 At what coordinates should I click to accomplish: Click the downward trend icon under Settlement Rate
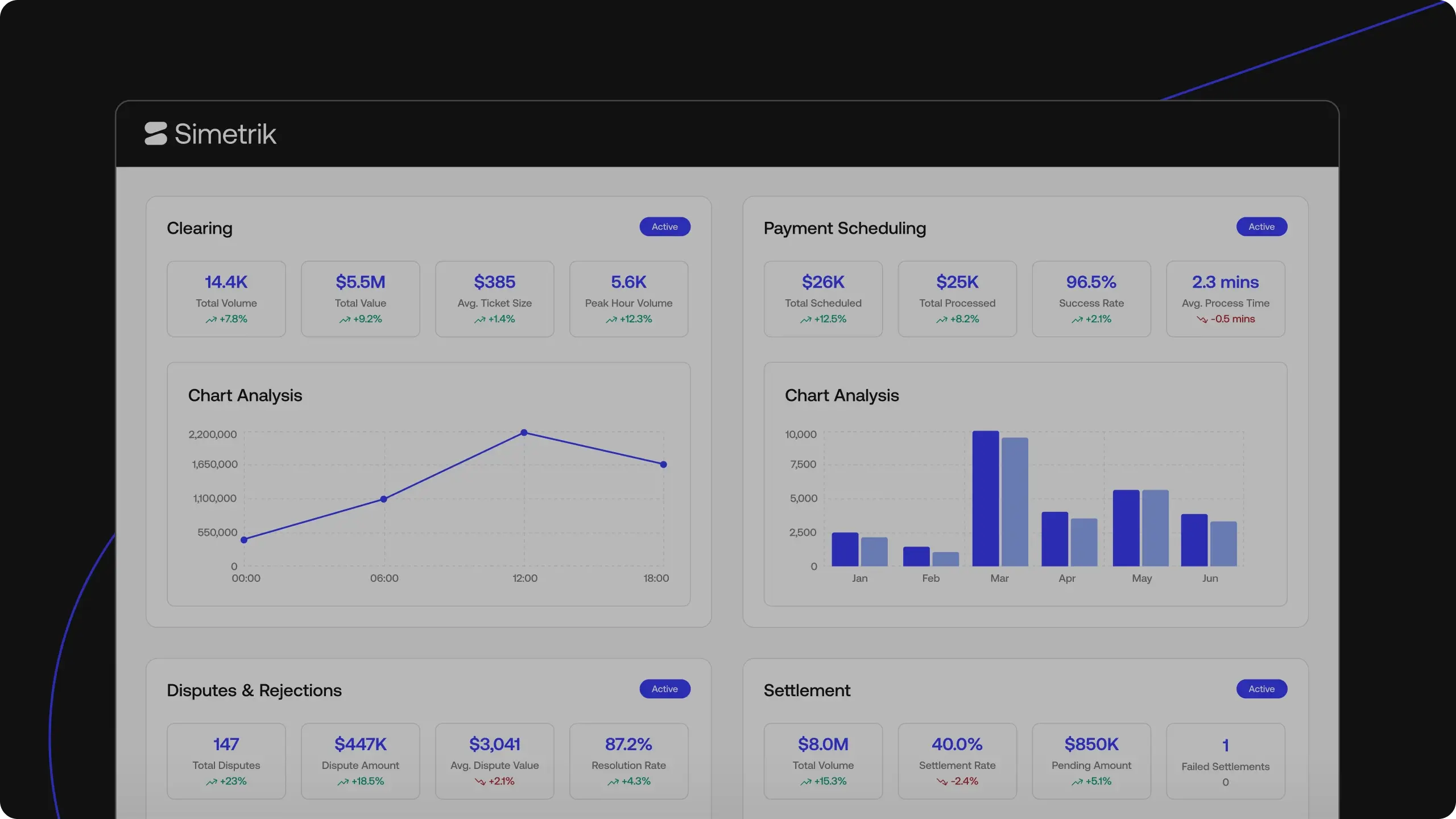click(942, 782)
